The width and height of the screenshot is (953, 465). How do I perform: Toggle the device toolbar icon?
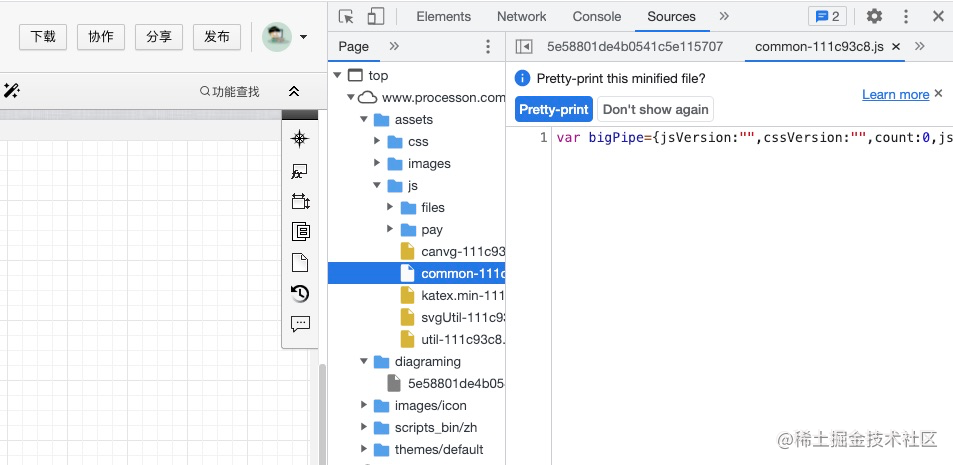click(376, 16)
